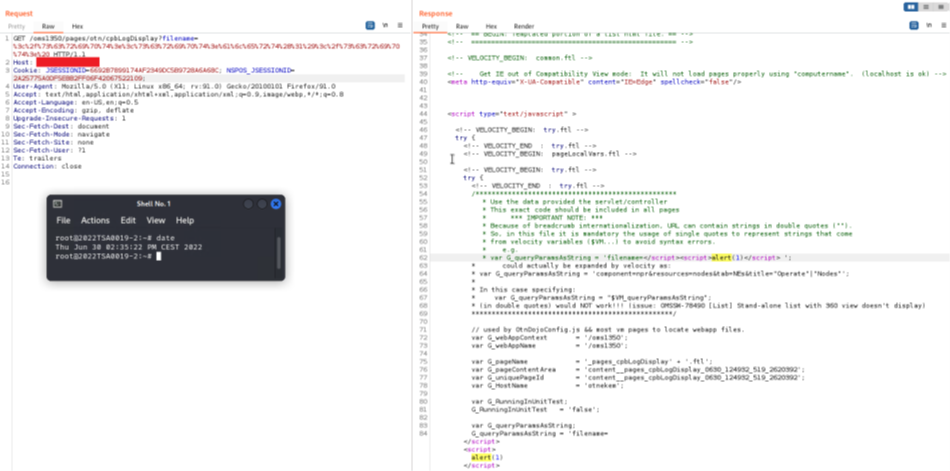The image size is (950, 471).
Task: Click 'Thu Jun 30 02:35:22 PM CEST 2022' output
Action: tap(128, 247)
